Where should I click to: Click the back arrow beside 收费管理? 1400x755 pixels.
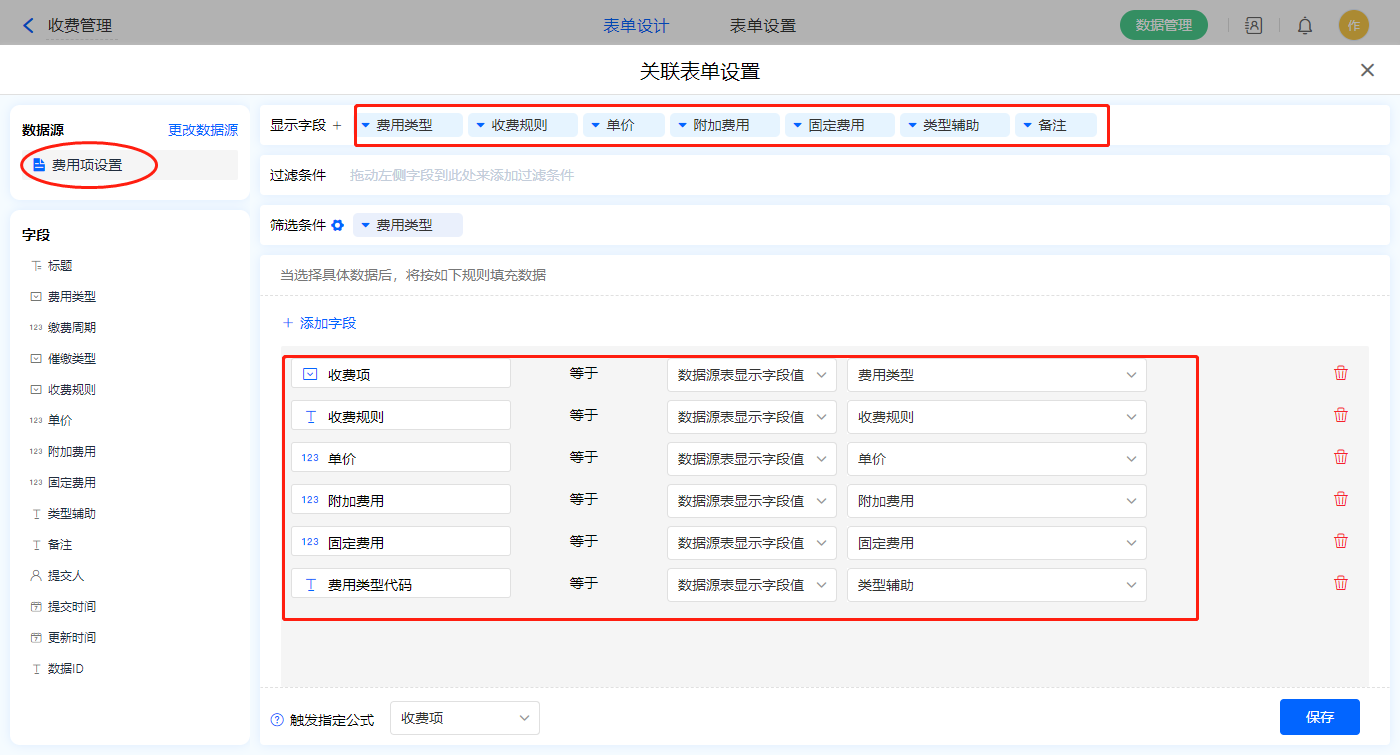coord(28,26)
